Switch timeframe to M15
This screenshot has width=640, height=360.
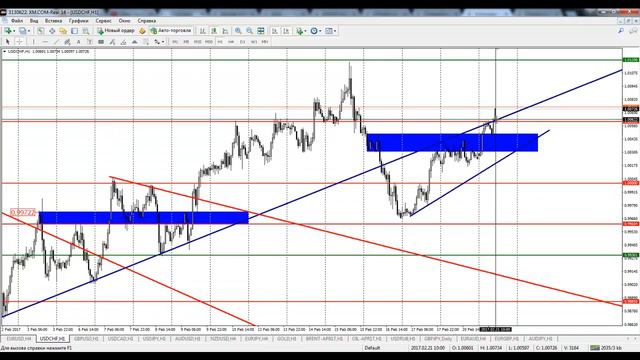tap(198, 42)
